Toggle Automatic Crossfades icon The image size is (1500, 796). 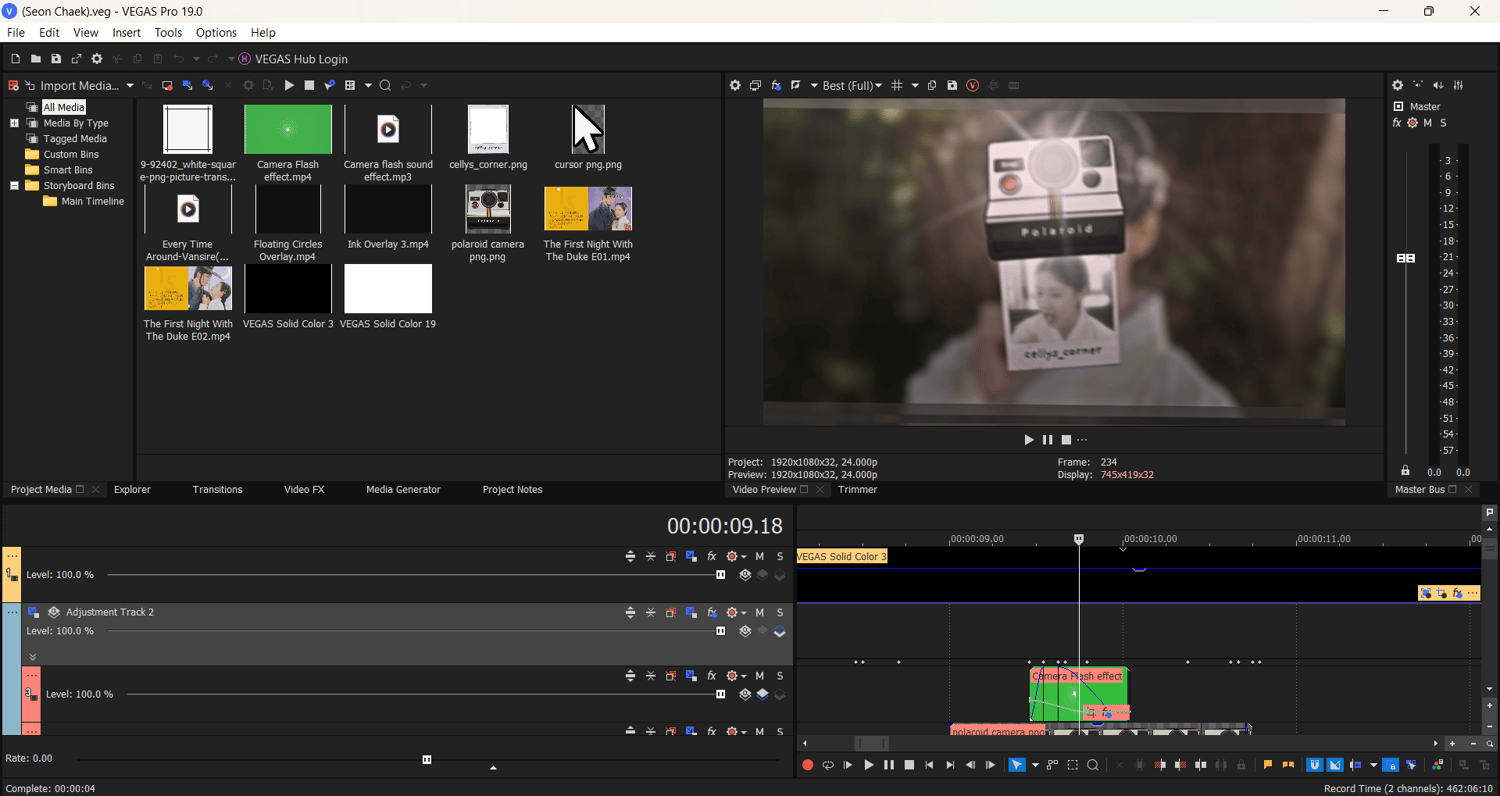tap(1335, 765)
